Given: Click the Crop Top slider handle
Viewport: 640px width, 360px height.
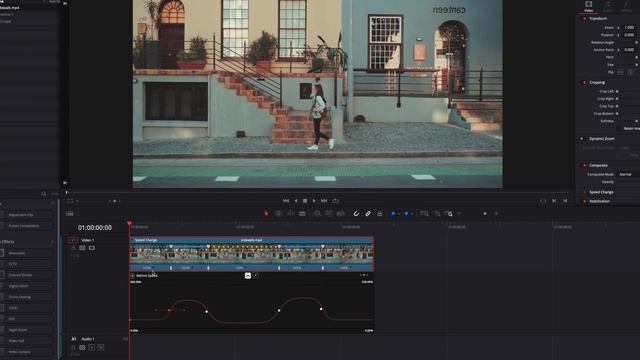Looking at the screenshot, I should point(617,106).
